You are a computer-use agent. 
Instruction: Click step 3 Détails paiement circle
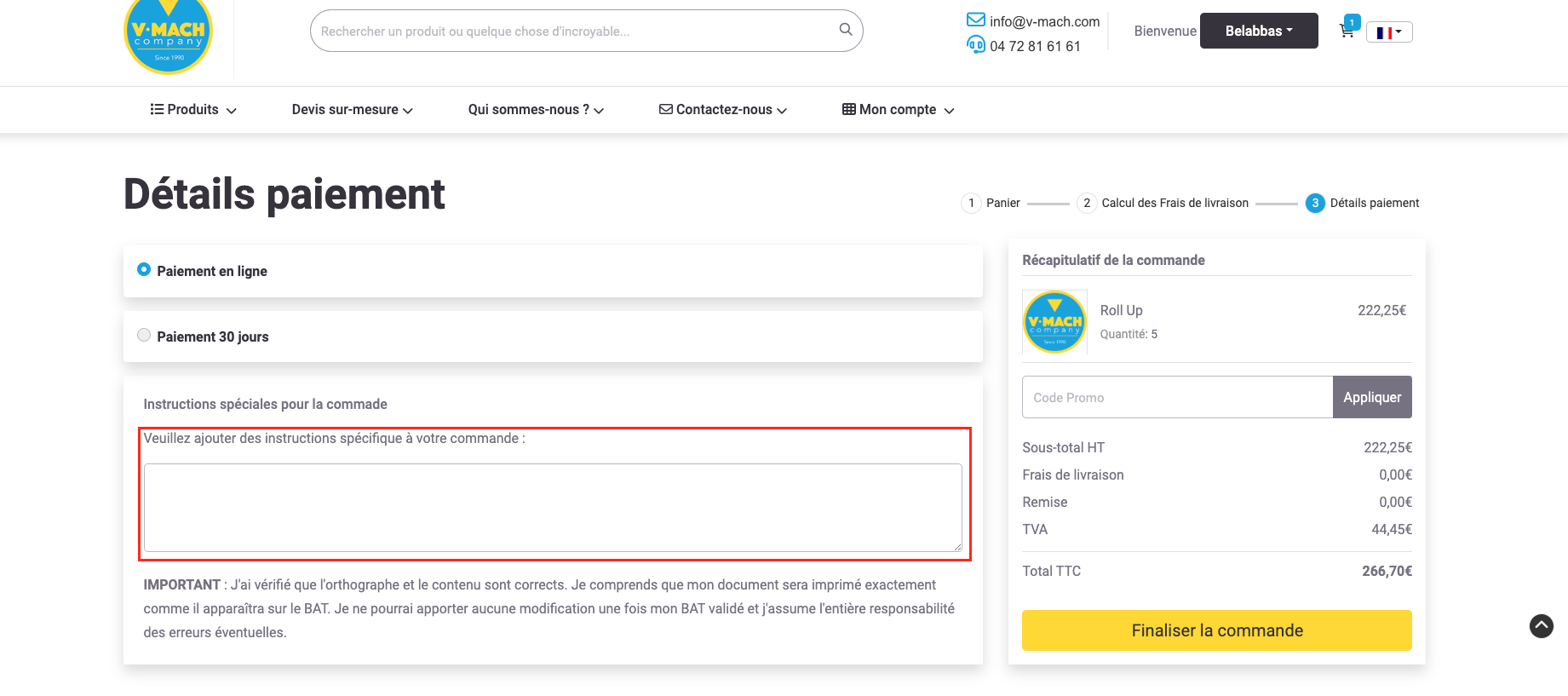(x=1315, y=203)
